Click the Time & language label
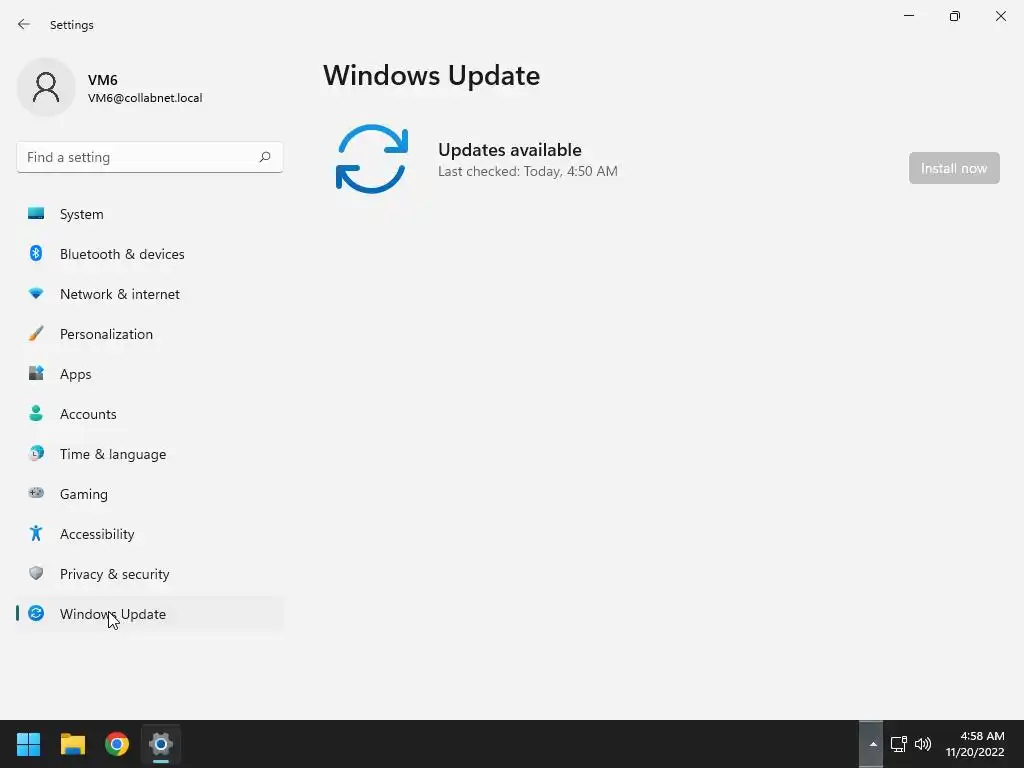Image resolution: width=1024 pixels, height=768 pixels. tap(113, 454)
